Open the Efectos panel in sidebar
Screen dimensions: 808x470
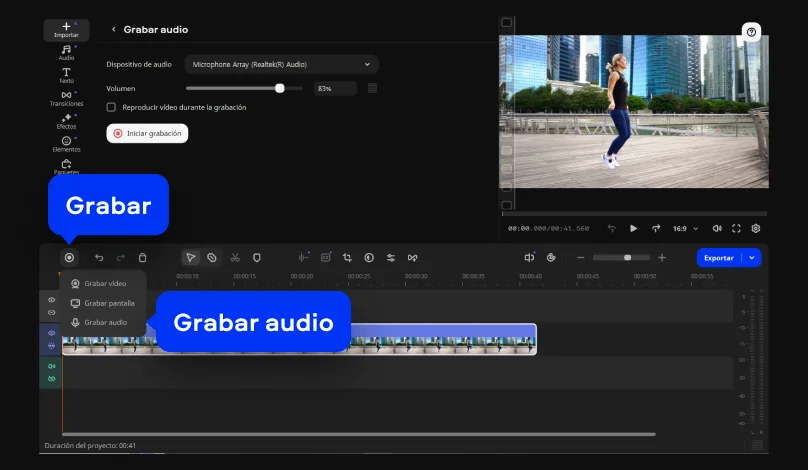click(x=66, y=121)
